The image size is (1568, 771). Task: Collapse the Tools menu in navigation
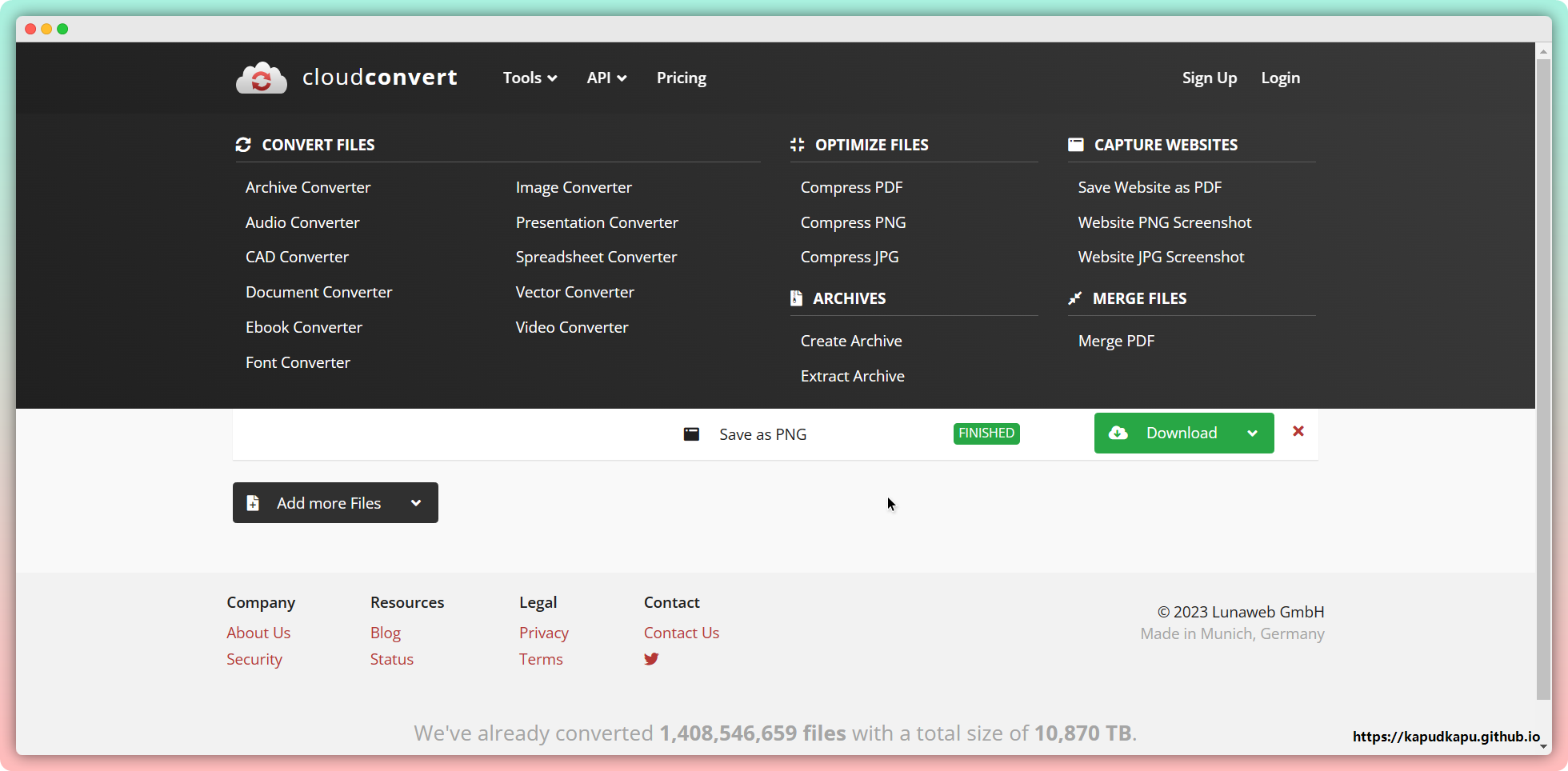(x=530, y=78)
